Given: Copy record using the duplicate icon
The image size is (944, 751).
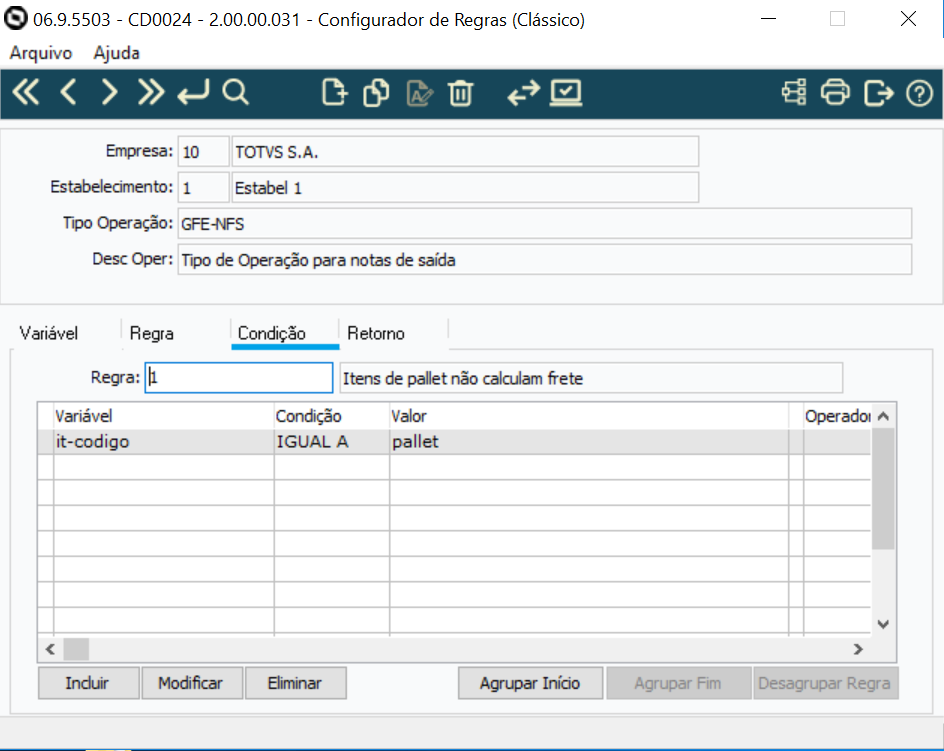Looking at the screenshot, I should click(376, 93).
